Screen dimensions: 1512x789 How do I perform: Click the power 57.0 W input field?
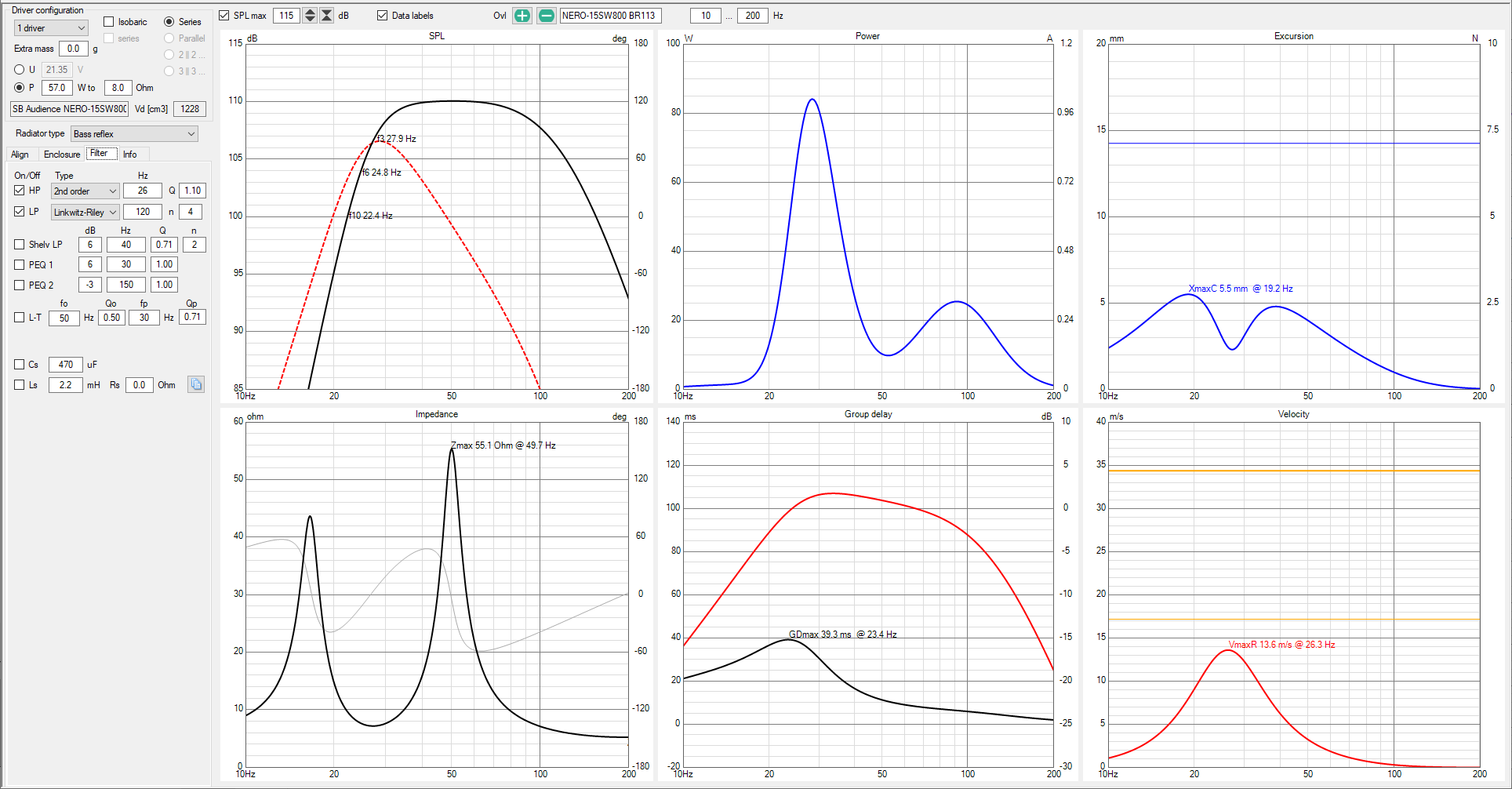(57, 88)
